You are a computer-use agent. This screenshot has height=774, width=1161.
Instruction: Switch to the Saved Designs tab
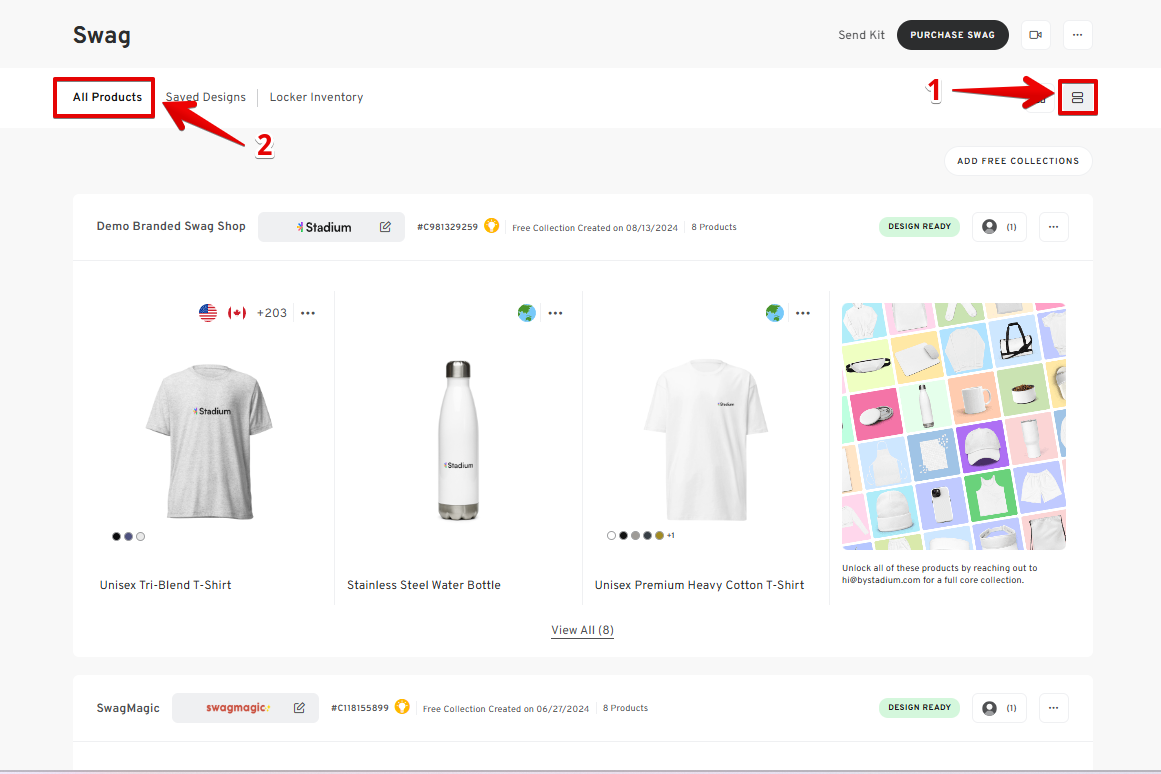pyautogui.click(x=206, y=97)
